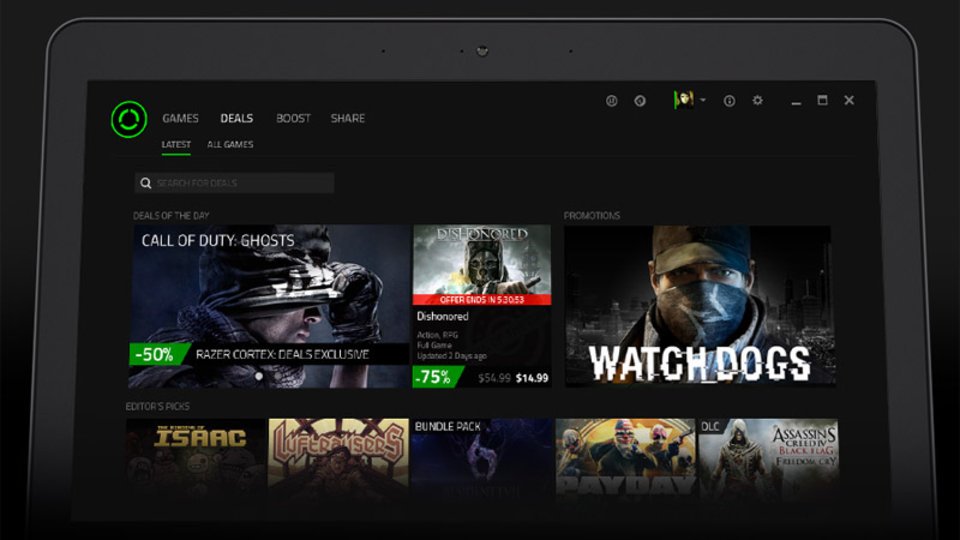Open the Call of Duty: Ghosts banner
The image size is (960, 540).
tap(269, 306)
